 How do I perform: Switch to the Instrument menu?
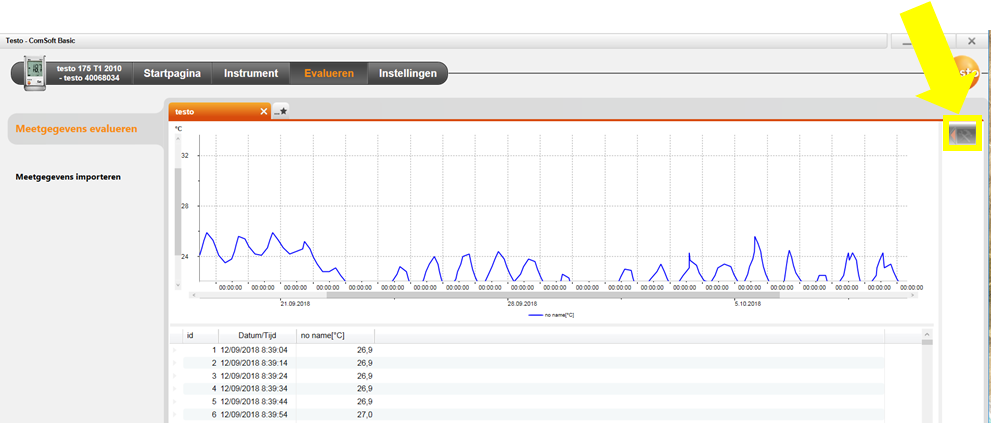tap(250, 73)
